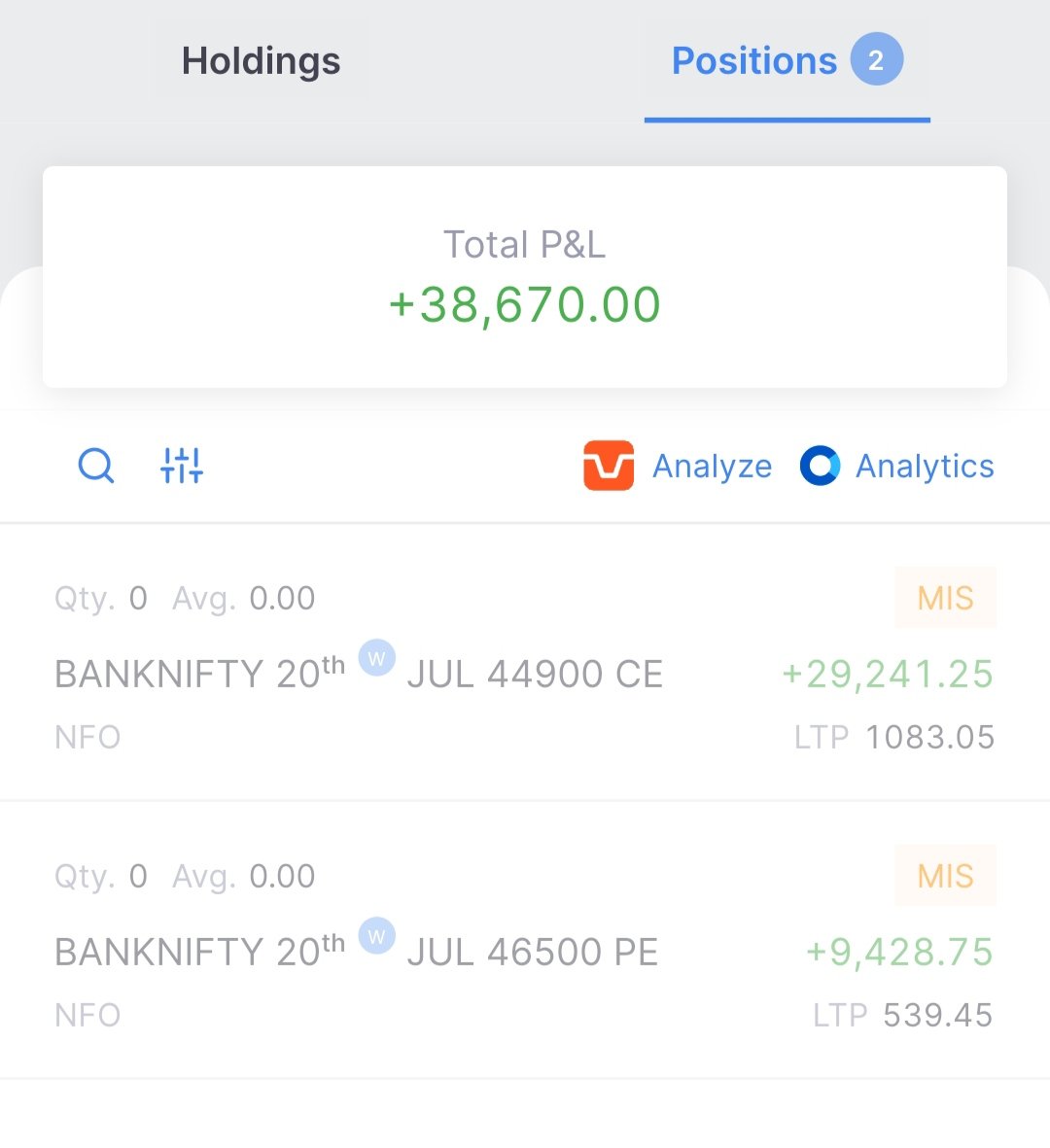This screenshot has height=1148, width=1050.
Task: Open the Analyze link
Action: coord(712,467)
